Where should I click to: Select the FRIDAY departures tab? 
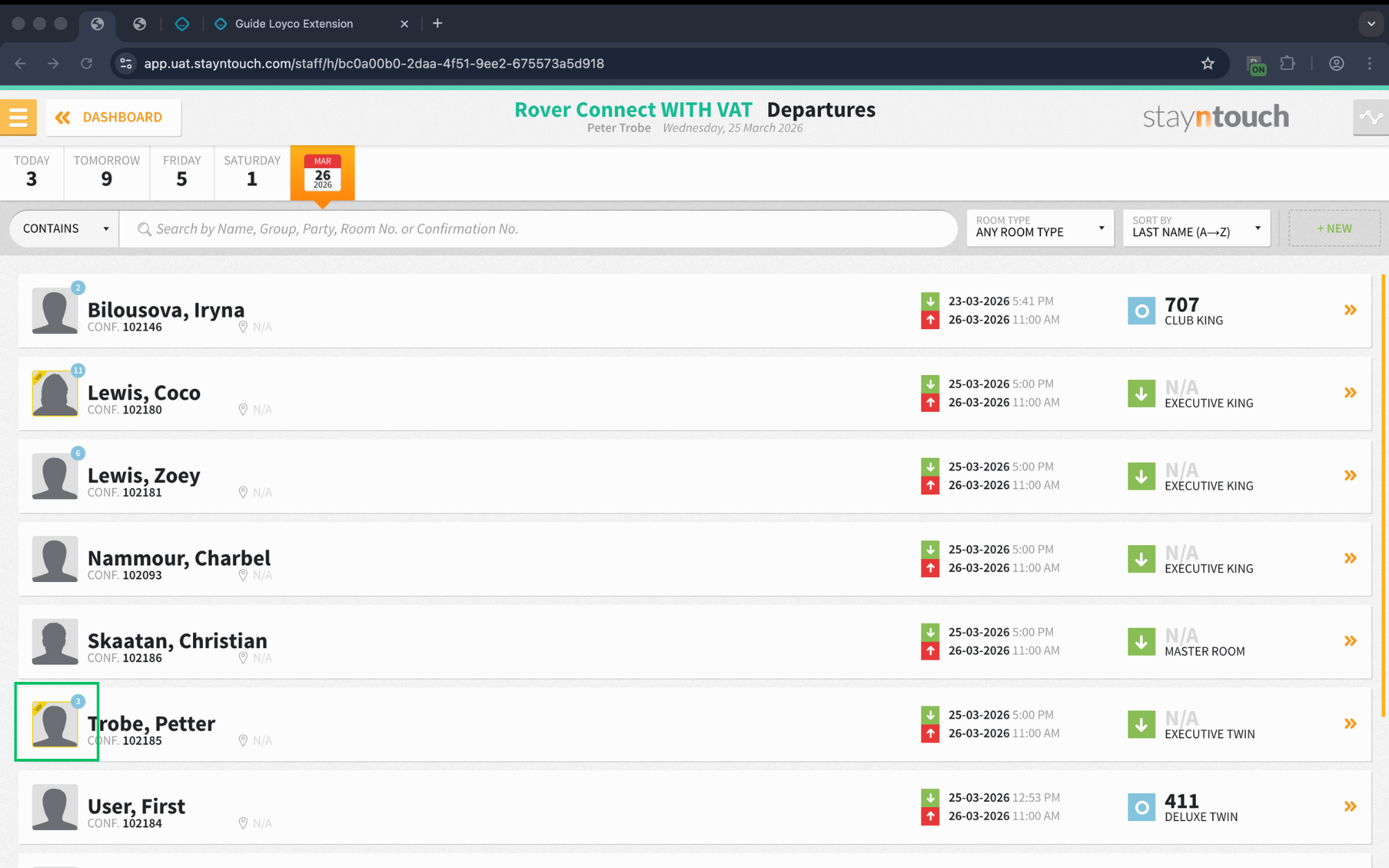182,172
